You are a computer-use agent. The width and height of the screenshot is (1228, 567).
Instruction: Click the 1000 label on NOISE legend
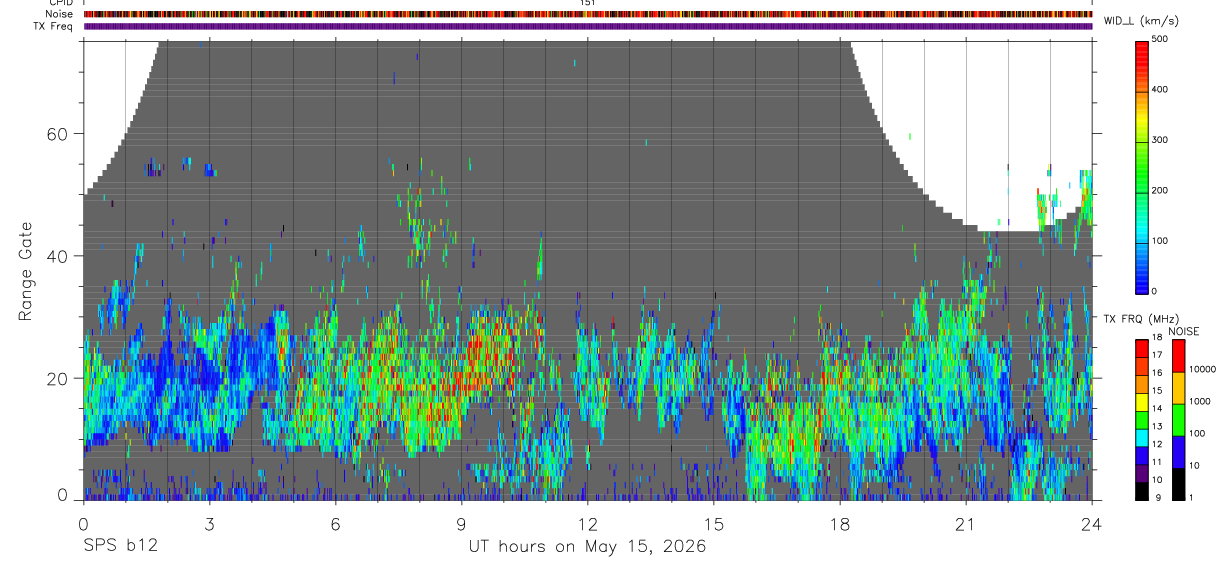click(x=1199, y=401)
